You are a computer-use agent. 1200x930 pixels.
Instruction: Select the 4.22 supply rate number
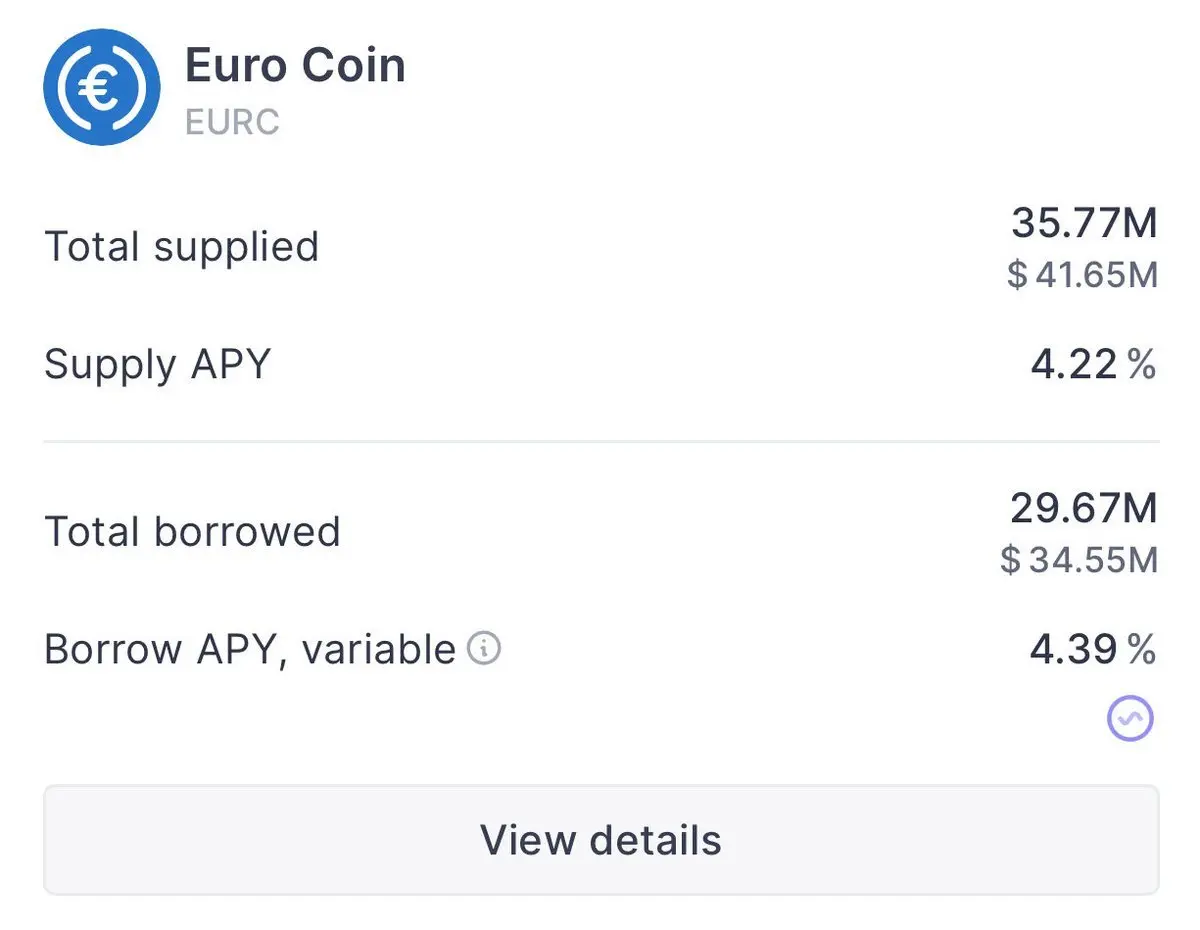point(1073,365)
